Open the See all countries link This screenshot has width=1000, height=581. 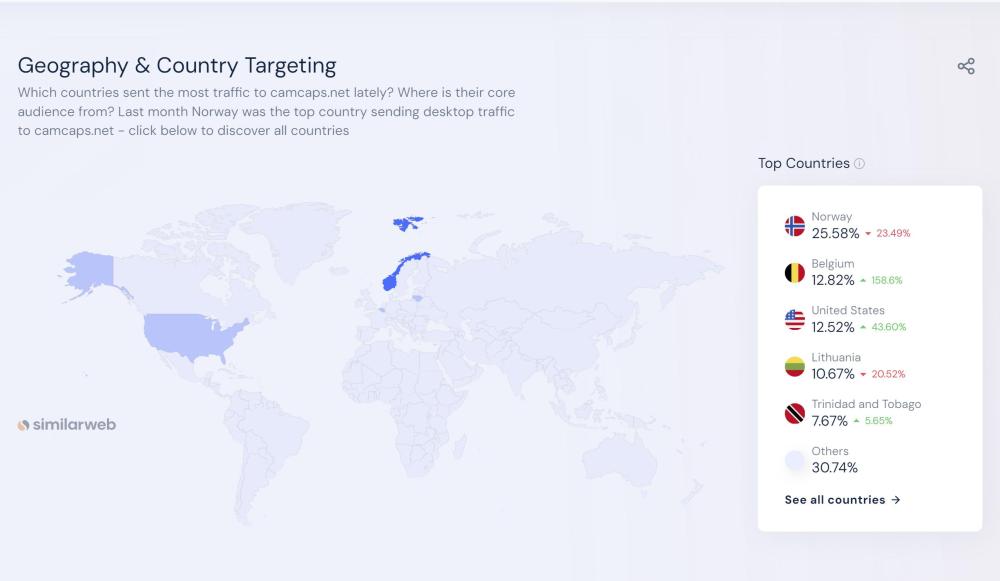point(842,500)
